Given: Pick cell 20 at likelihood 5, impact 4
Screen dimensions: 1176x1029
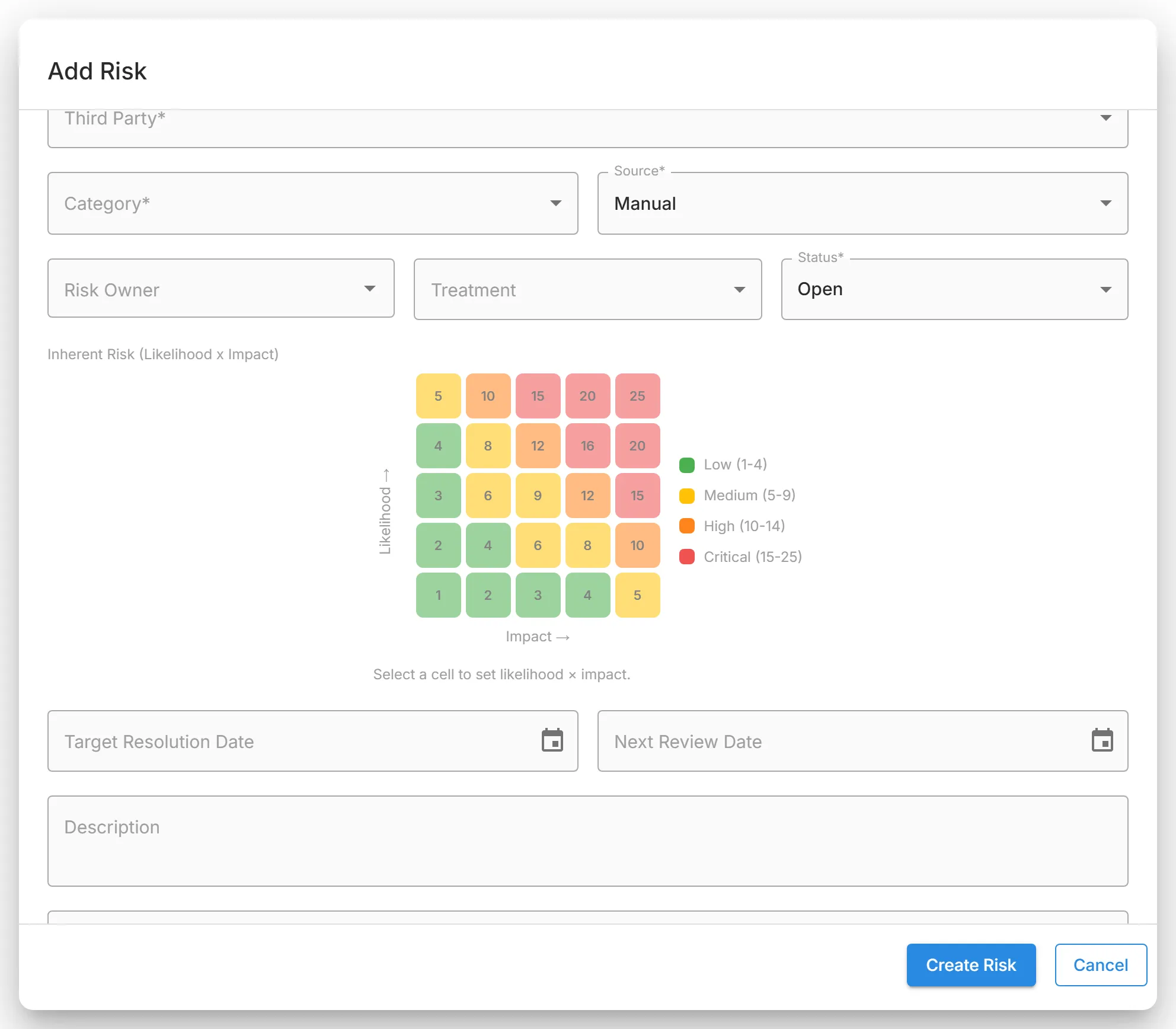Looking at the screenshot, I should [587, 396].
